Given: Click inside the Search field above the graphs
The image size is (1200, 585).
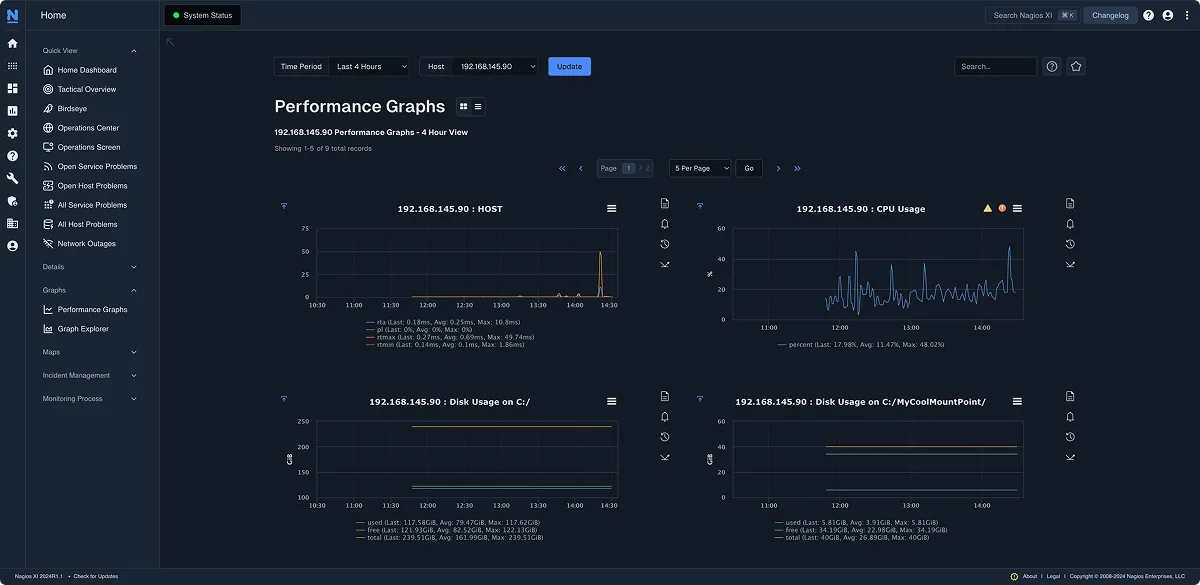Looking at the screenshot, I should coord(995,66).
